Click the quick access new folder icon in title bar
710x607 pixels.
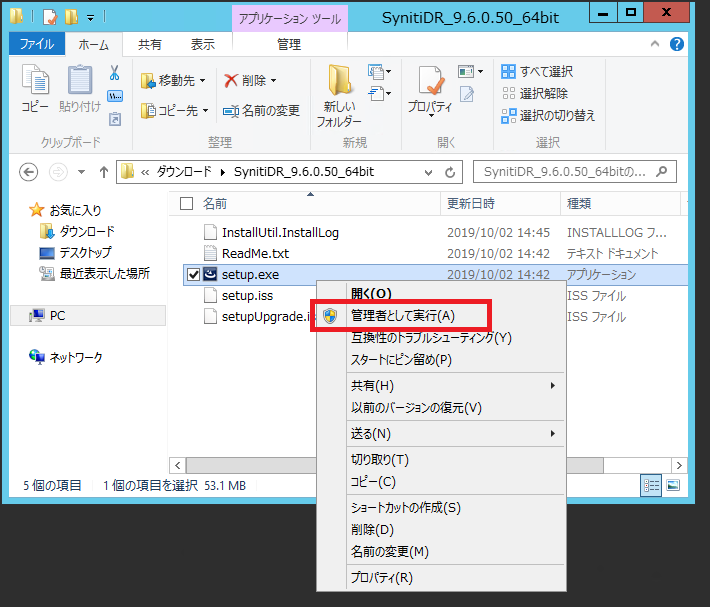pyautogui.click(x=71, y=17)
